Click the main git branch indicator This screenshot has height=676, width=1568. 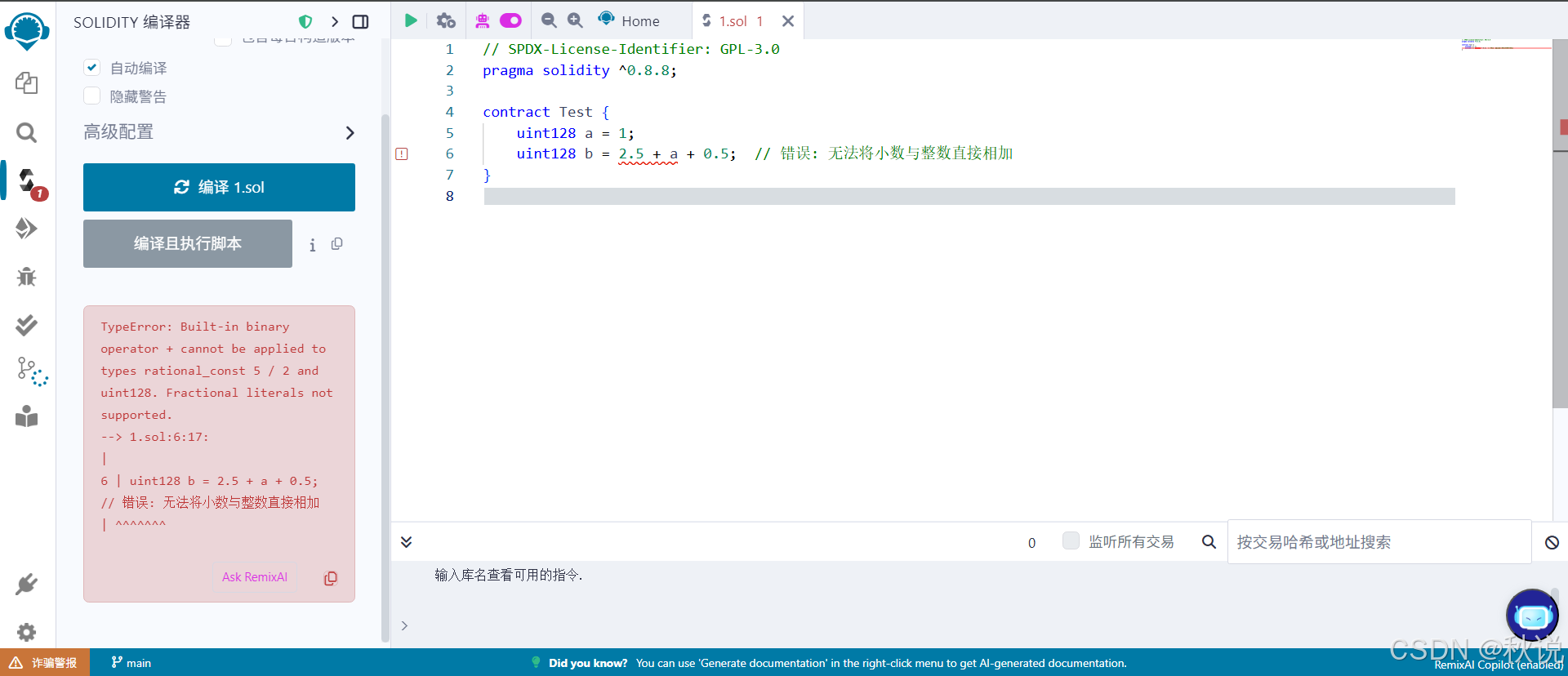pos(131,663)
